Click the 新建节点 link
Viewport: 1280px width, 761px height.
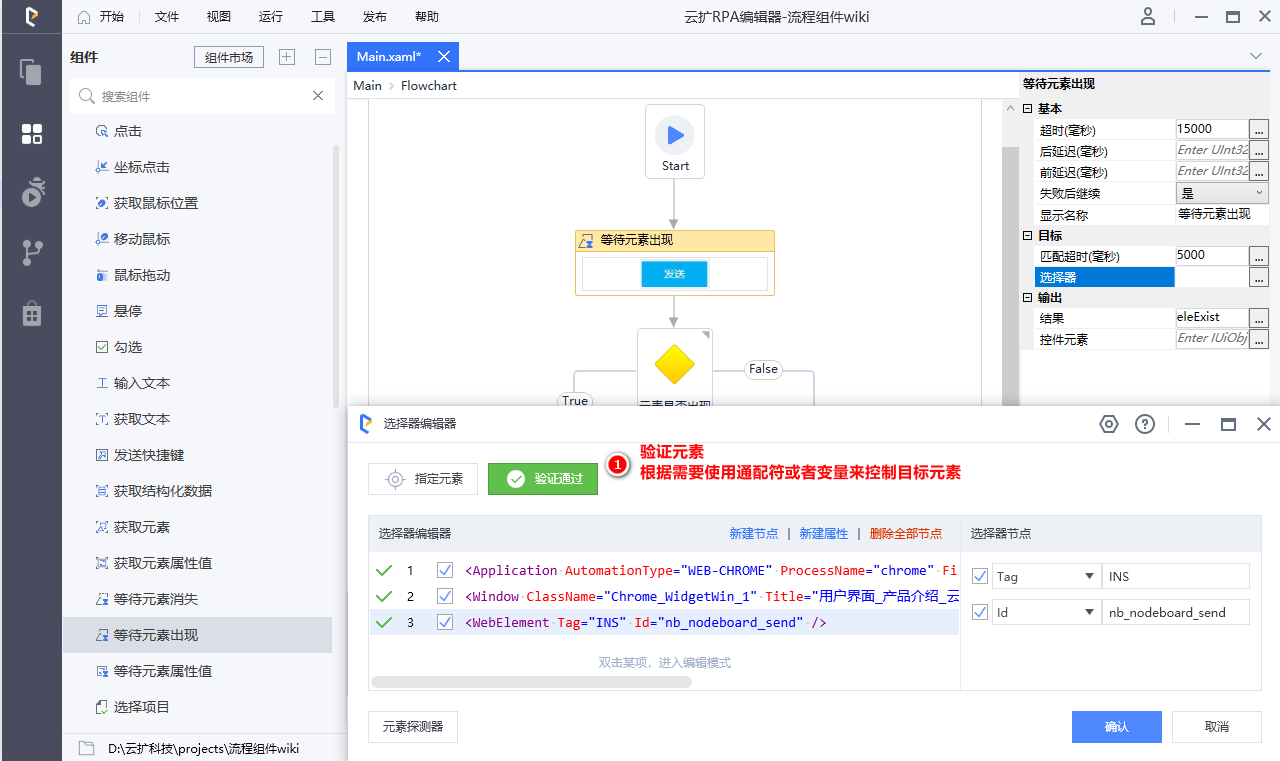[x=754, y=534]
